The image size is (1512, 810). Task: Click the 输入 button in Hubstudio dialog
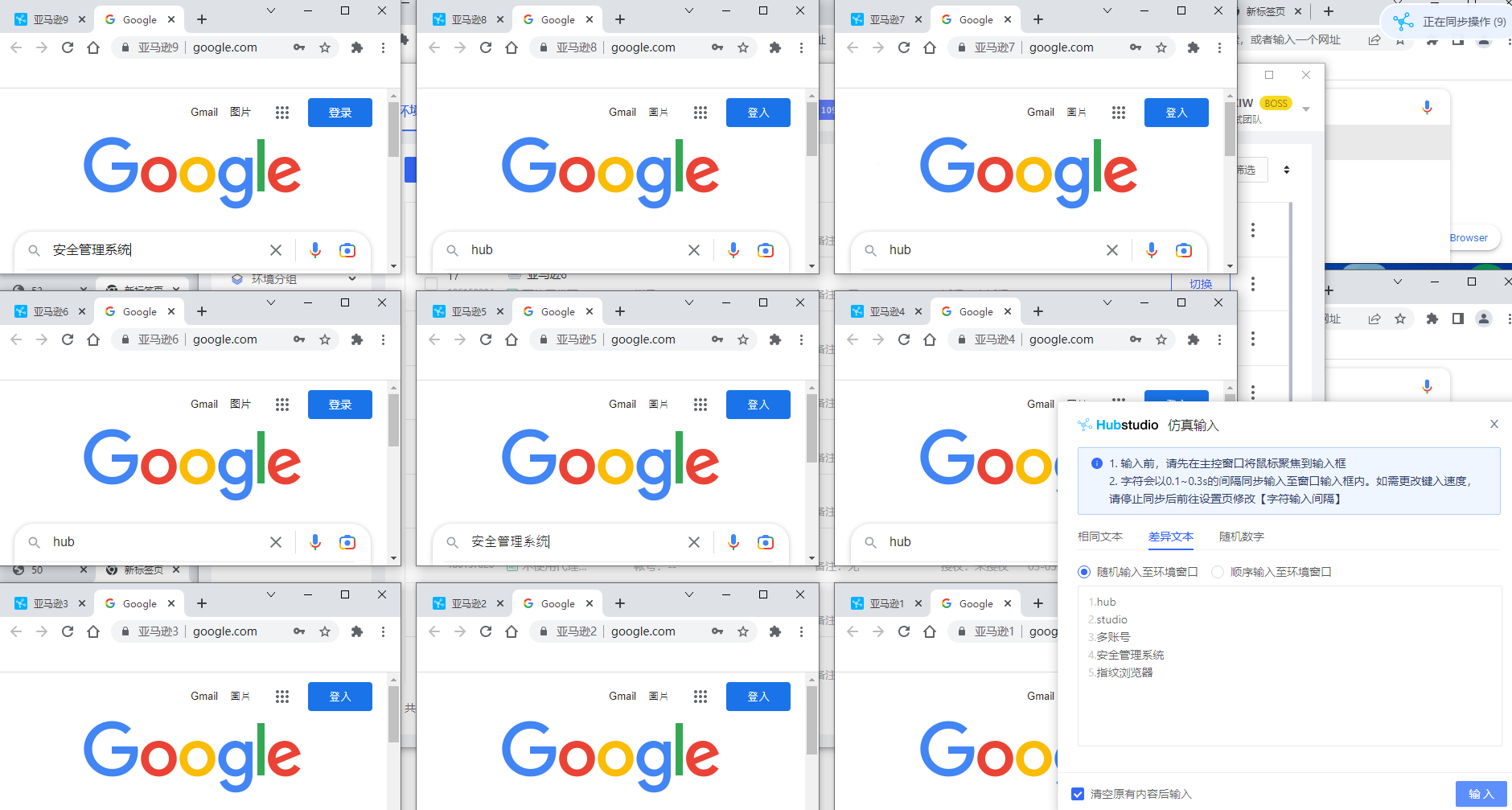(x=1481, y=794)
